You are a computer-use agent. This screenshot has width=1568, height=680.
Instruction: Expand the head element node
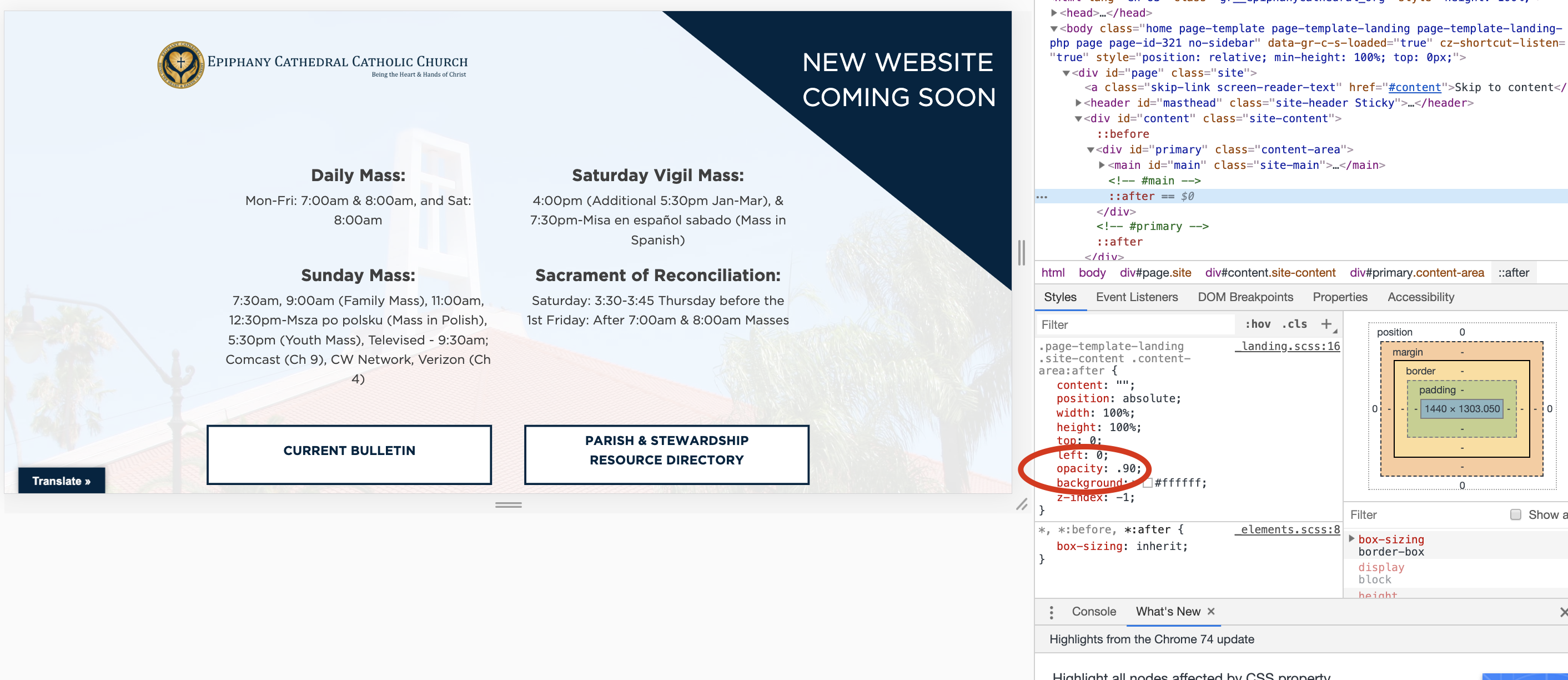coord(1054,13)
